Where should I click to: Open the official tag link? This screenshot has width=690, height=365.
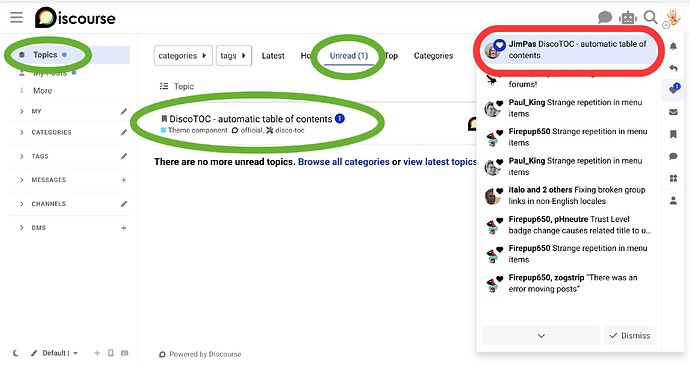coord(248,130)
